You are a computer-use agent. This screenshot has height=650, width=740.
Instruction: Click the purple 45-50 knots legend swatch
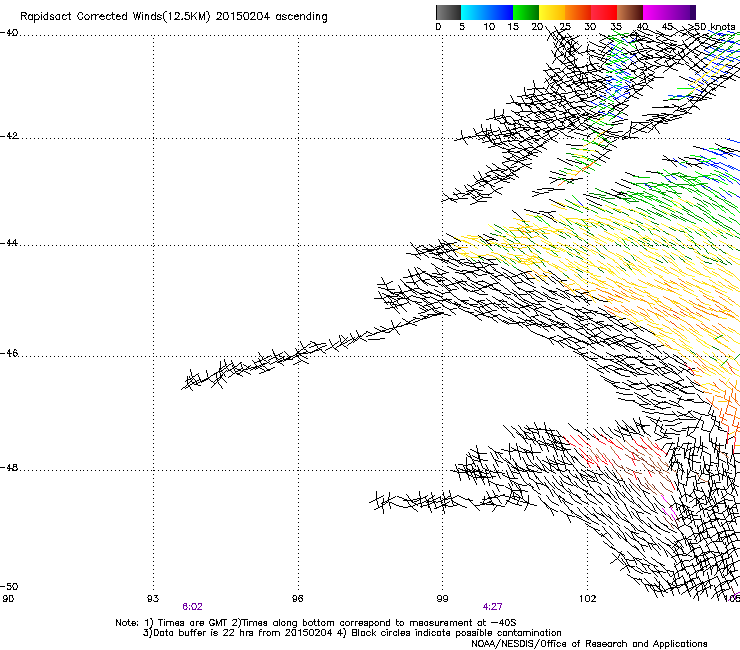(x=682, y=12)
